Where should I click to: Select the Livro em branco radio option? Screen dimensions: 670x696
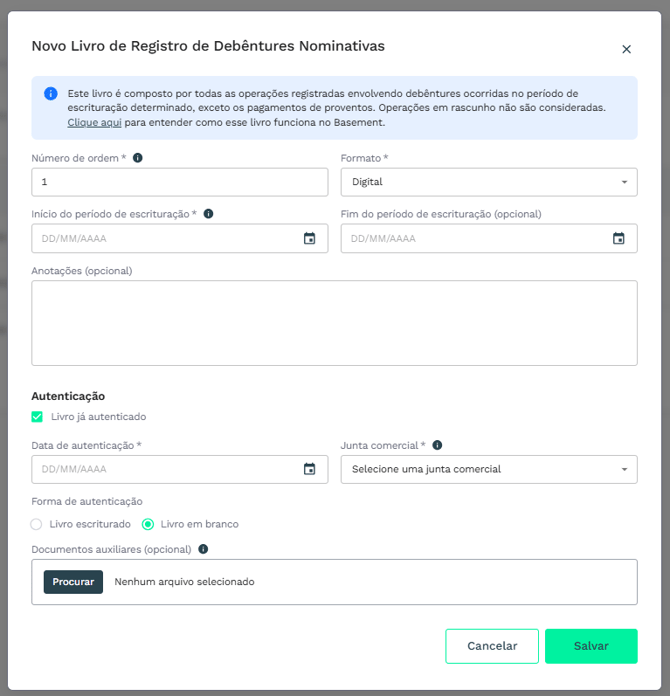[x=148, y=524]
